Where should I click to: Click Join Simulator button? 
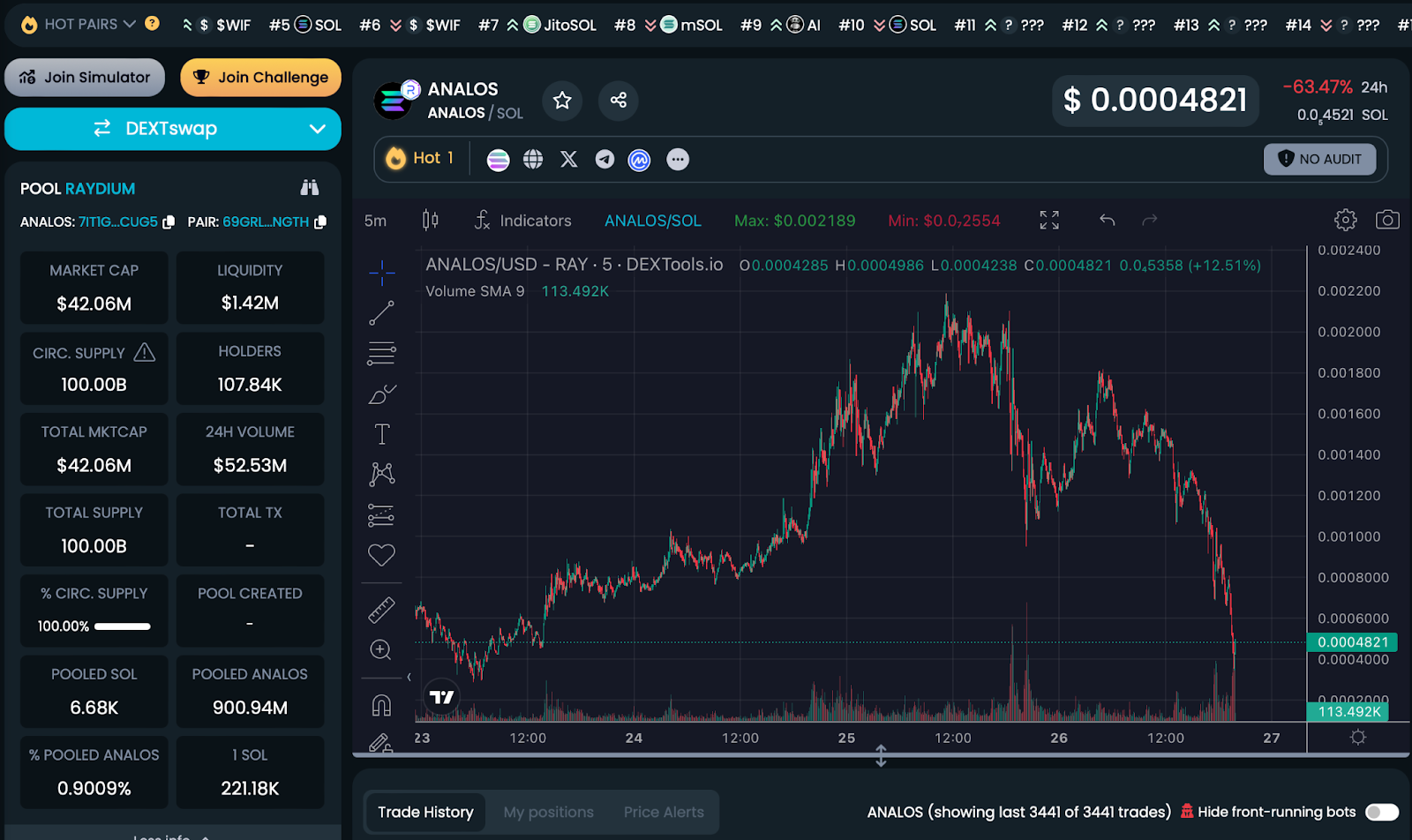pyautogui.click(x=85, y=78)
